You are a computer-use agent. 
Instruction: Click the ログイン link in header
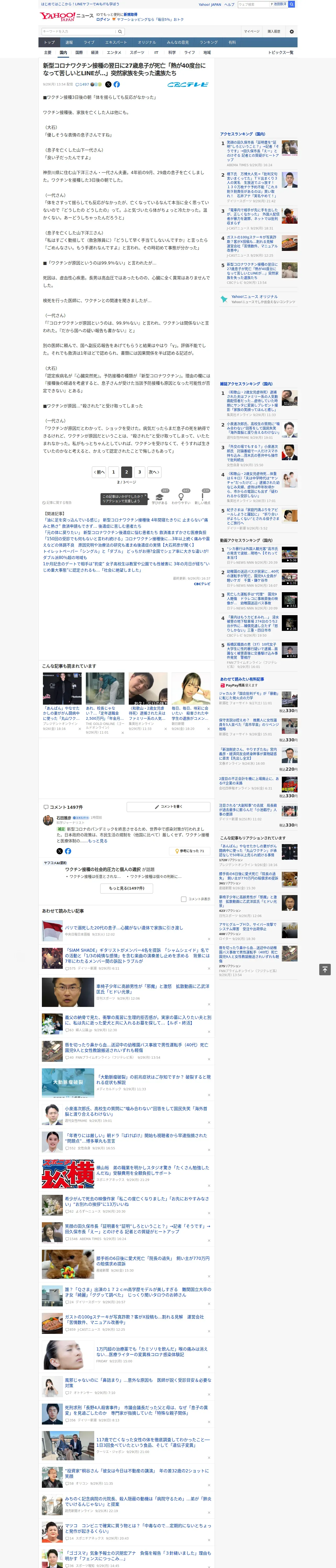[103, 20]
